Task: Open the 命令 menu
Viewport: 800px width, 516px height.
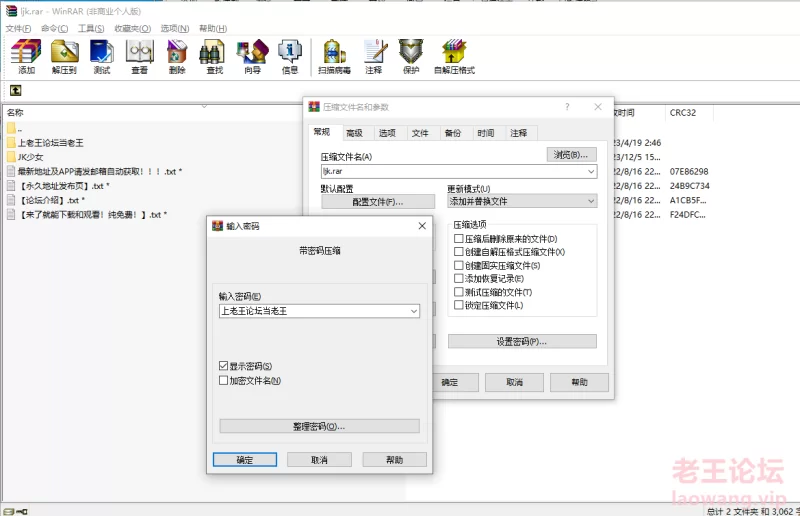Action: pos(55,28)
